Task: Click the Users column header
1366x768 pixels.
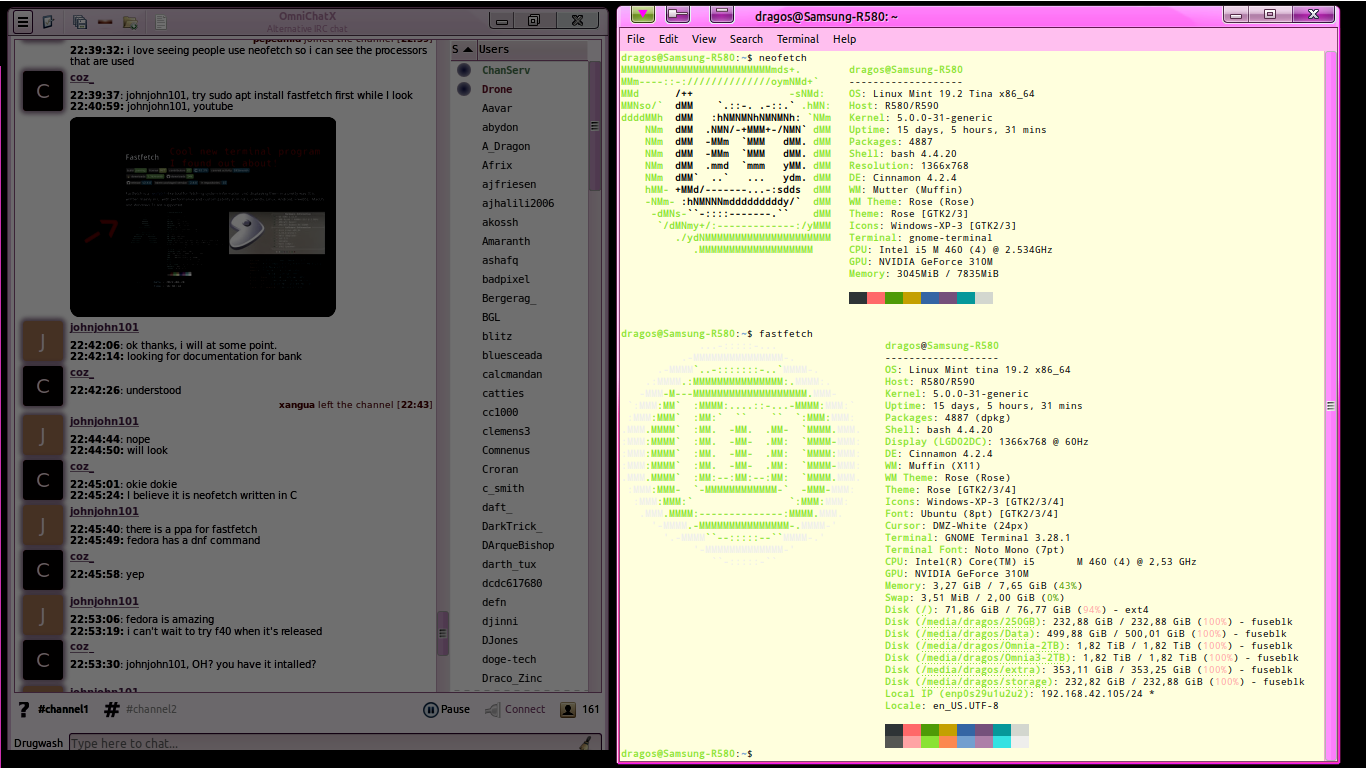Action: click(x=531, y=49)
